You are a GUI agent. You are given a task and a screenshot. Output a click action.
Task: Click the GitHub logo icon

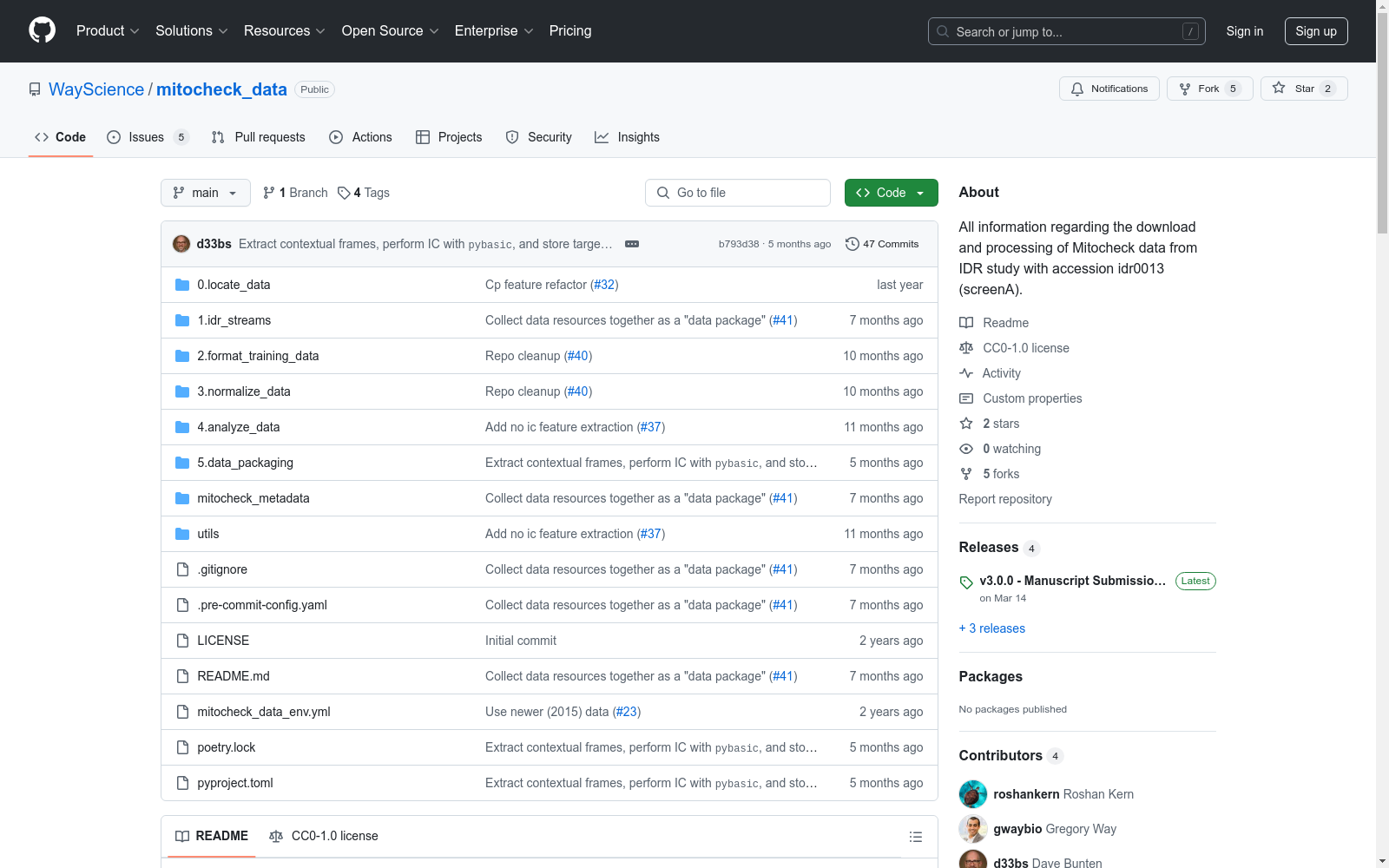tap(42, 30)
